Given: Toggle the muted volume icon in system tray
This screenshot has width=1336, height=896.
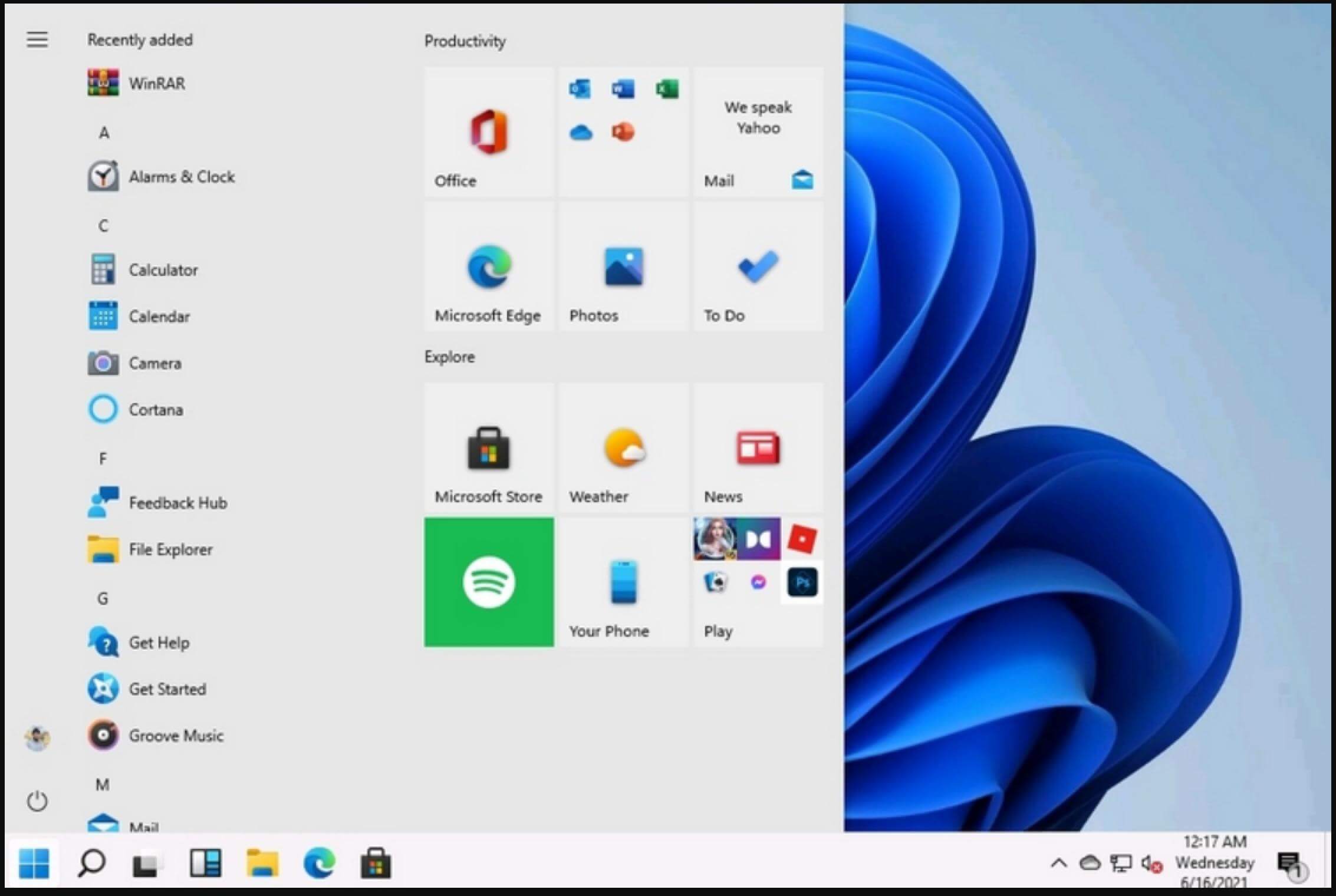Looking at the screenshot, I should click(1150, 863).
